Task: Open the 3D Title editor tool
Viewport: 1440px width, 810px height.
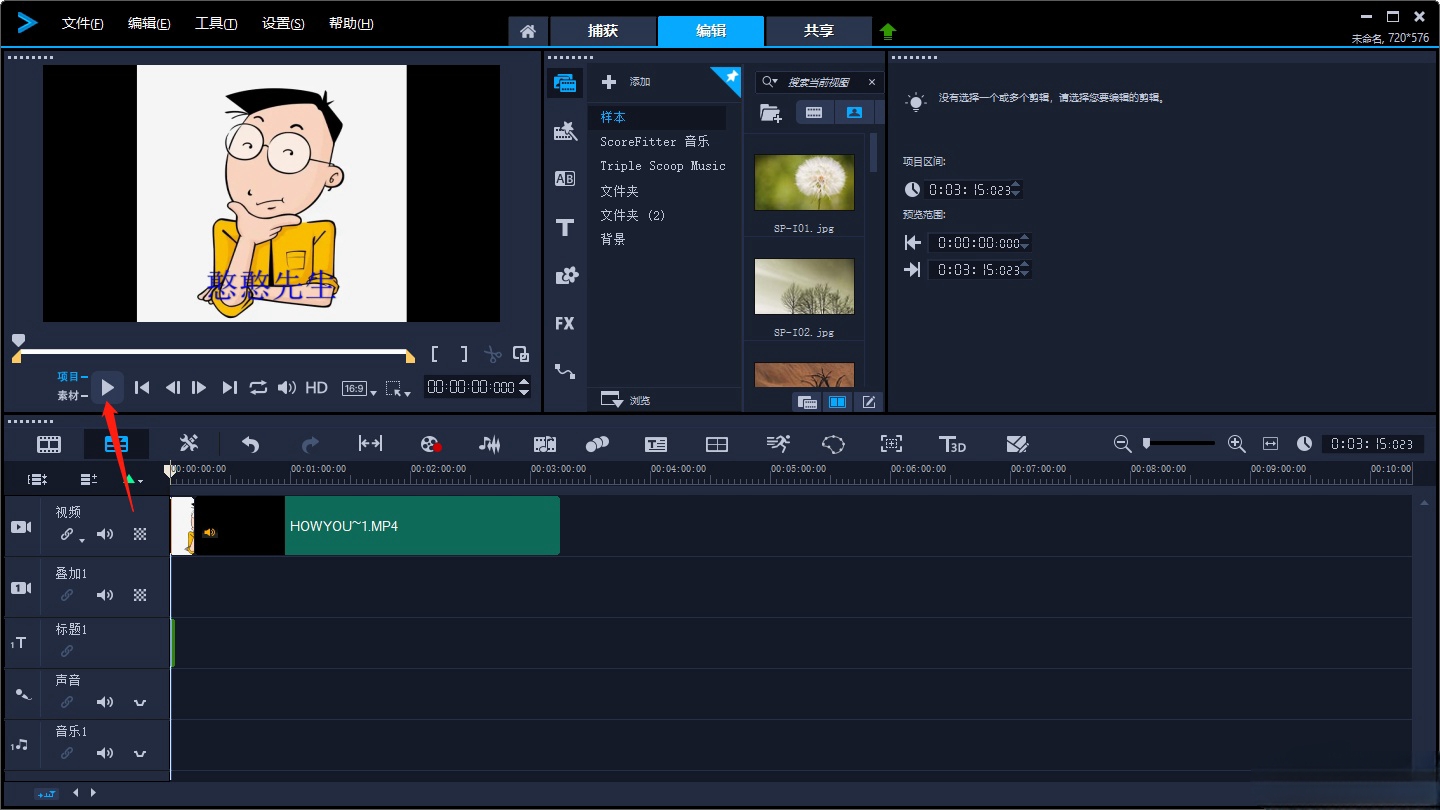Action: pyautogui.click(x=952, y=444)
